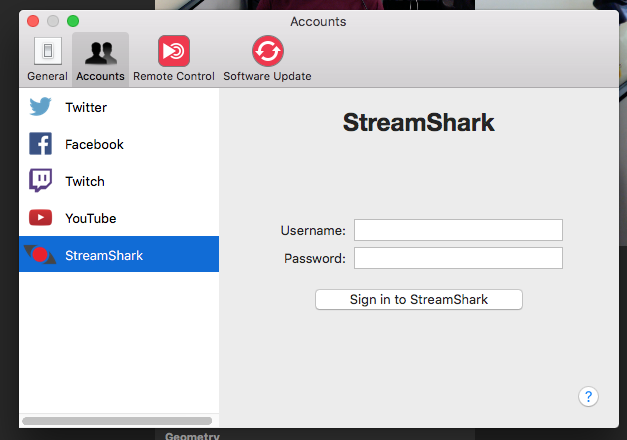Switch to the Remote Control tab label
Viewport: 627px width, 440px height.
(x=174, y=76)
